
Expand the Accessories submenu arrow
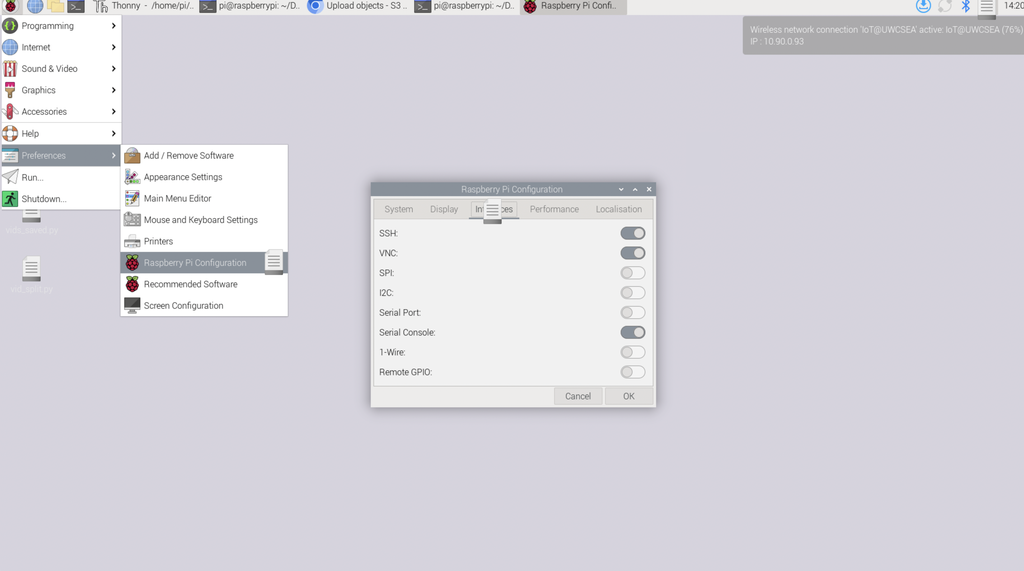(114, 112)
